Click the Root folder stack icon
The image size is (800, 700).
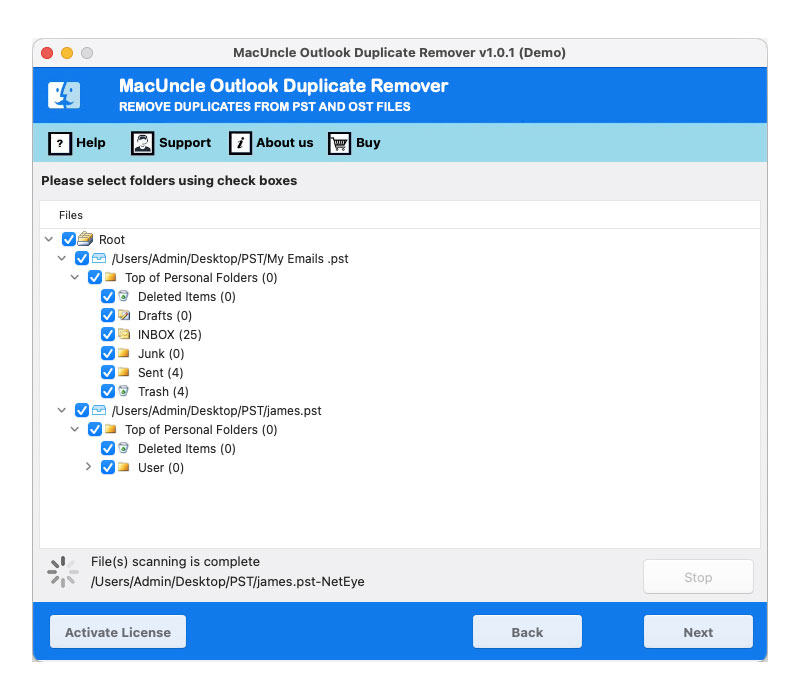[x=85, y=239]
